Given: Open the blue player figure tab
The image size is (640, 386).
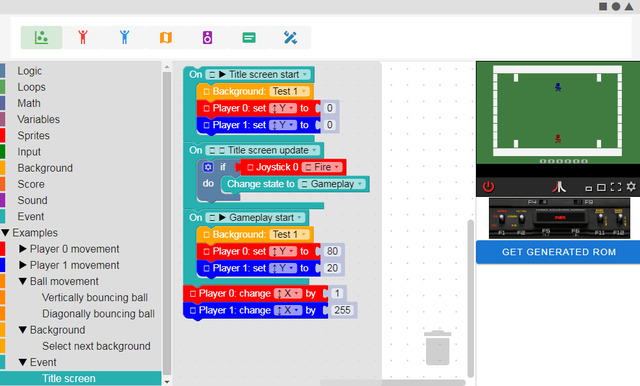Looking at the screenshot, I should pos(124,38).
